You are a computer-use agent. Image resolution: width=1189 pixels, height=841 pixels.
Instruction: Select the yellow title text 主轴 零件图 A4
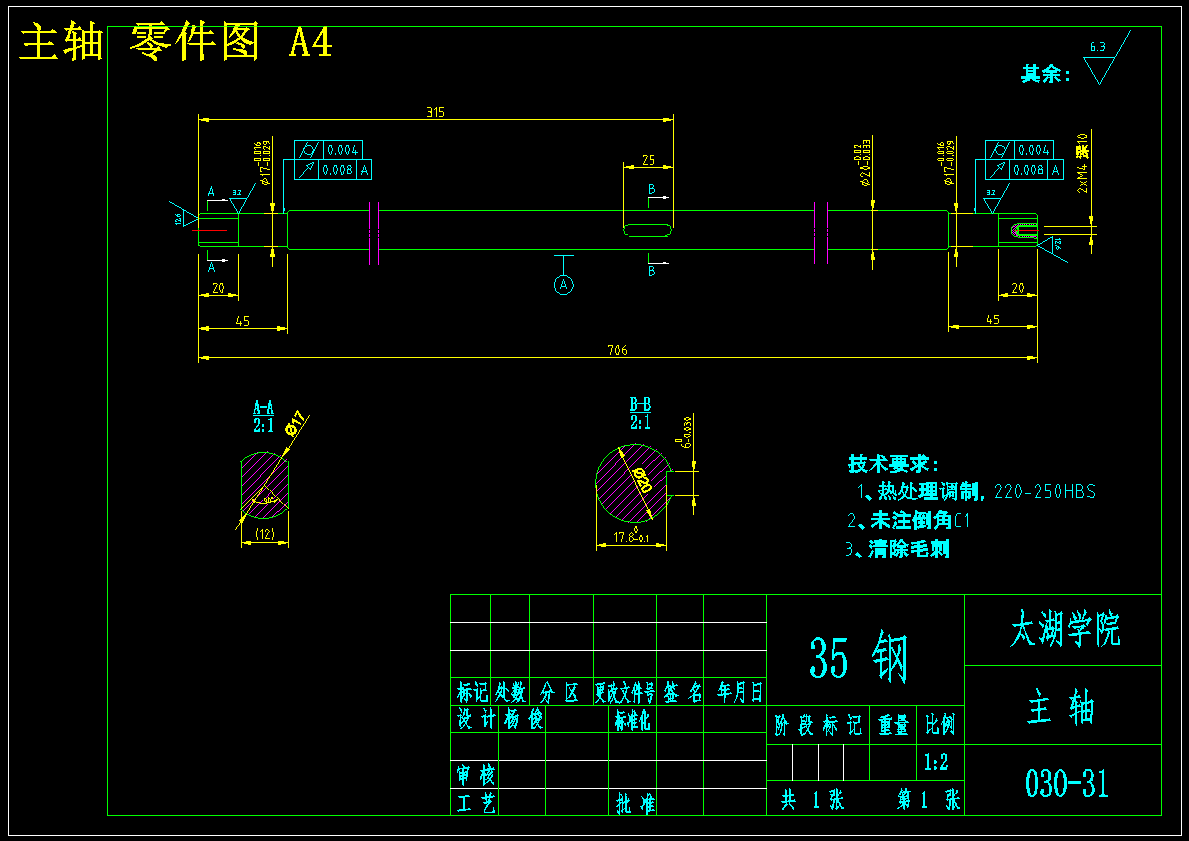click(176, 42)
